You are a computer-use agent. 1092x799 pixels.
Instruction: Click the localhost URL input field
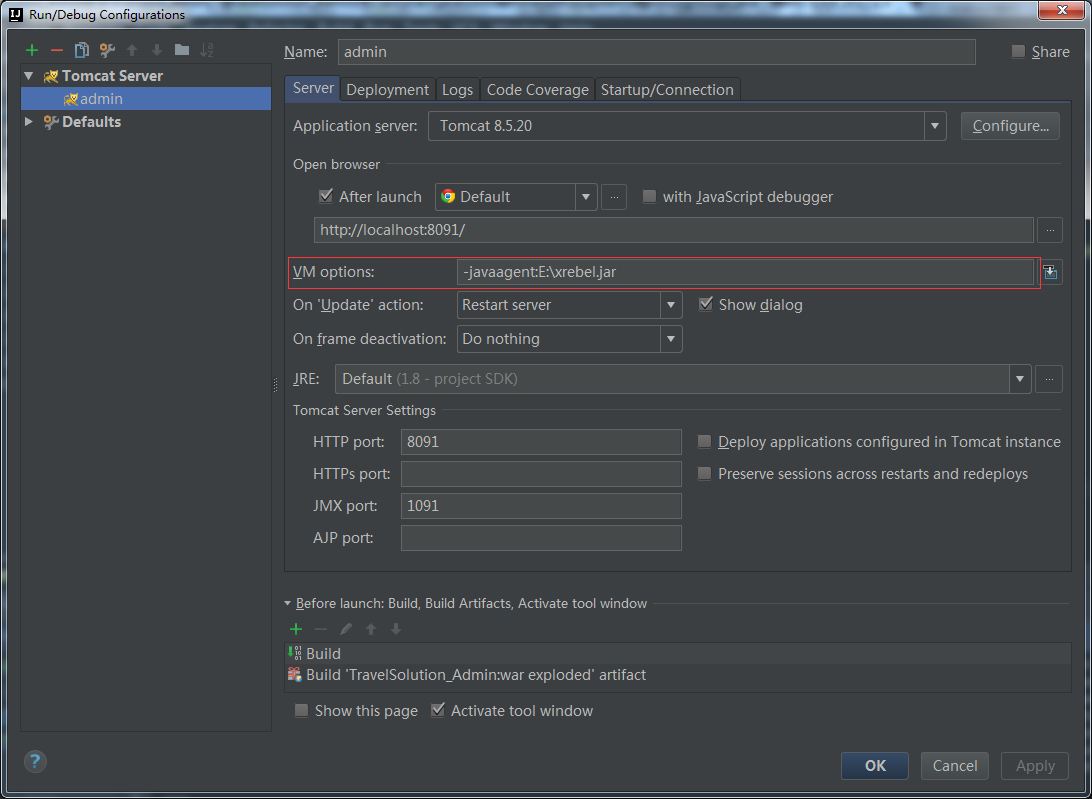(x=673, y=230)
